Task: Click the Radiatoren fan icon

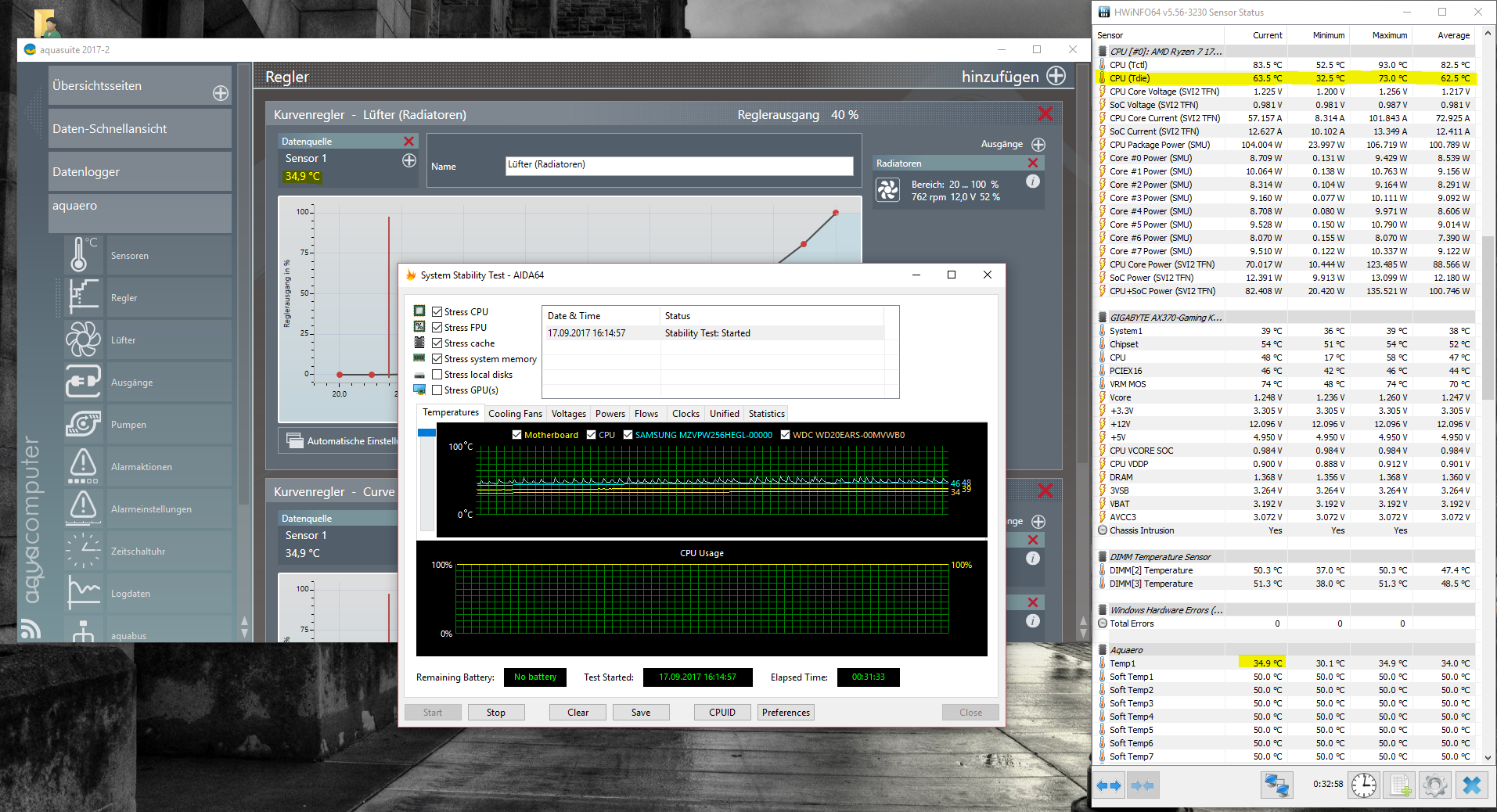Action: [888, 190]
